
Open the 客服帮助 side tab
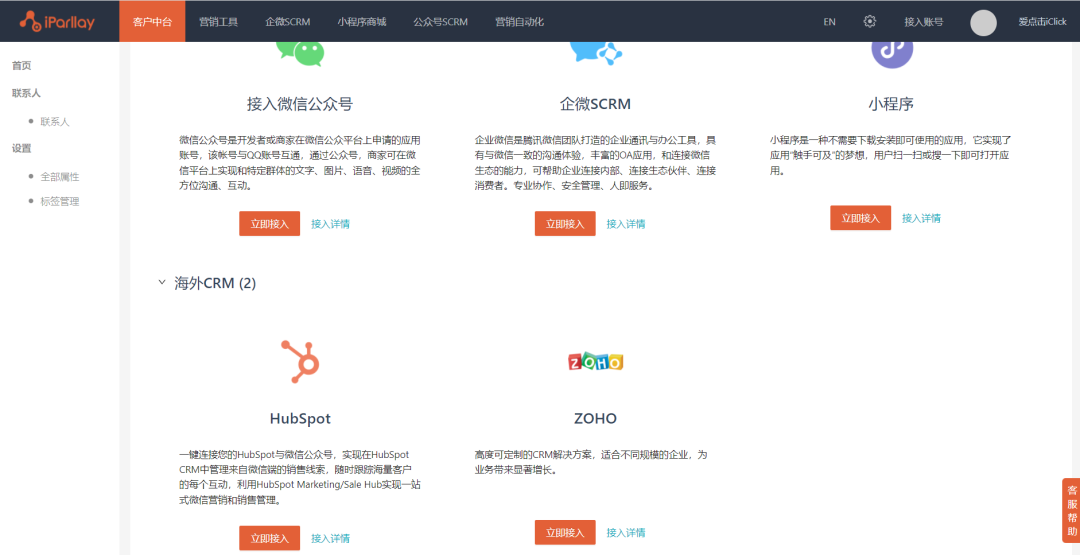1071,511
